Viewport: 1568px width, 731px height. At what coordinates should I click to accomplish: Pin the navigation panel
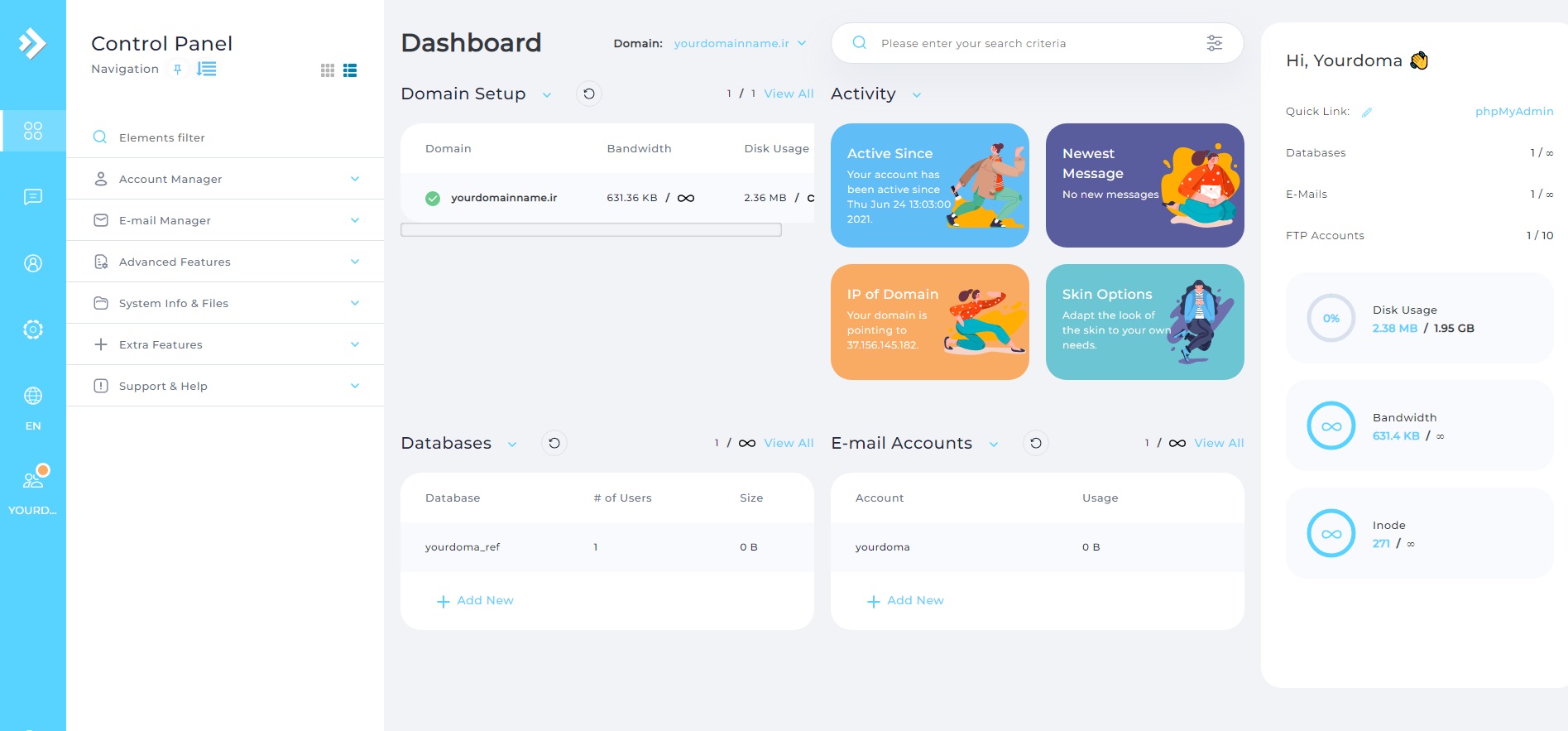177,70
